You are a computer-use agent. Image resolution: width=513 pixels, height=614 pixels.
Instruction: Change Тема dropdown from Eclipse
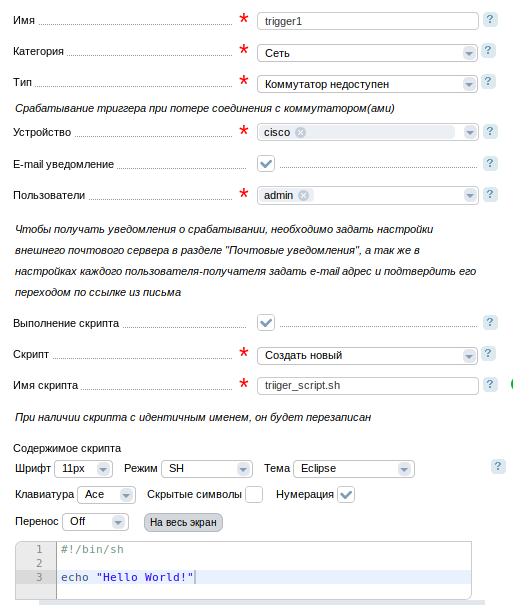[x=354, y=469]
